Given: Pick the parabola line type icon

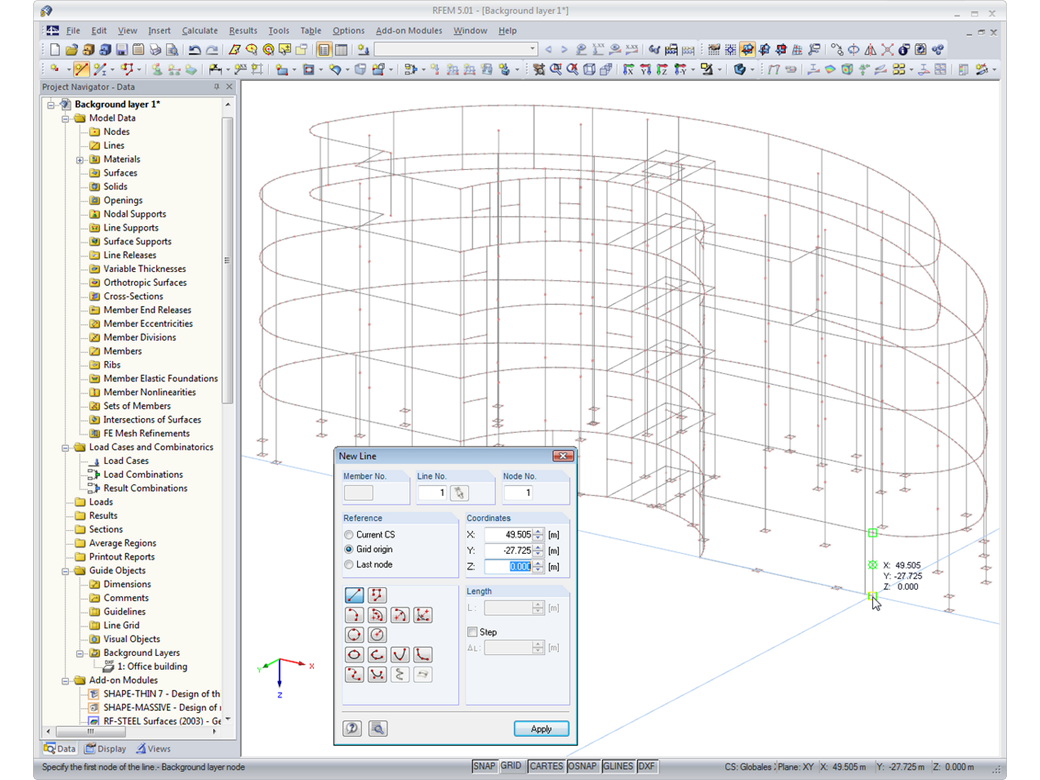Looking at the screenshot, I should point(400,655).
